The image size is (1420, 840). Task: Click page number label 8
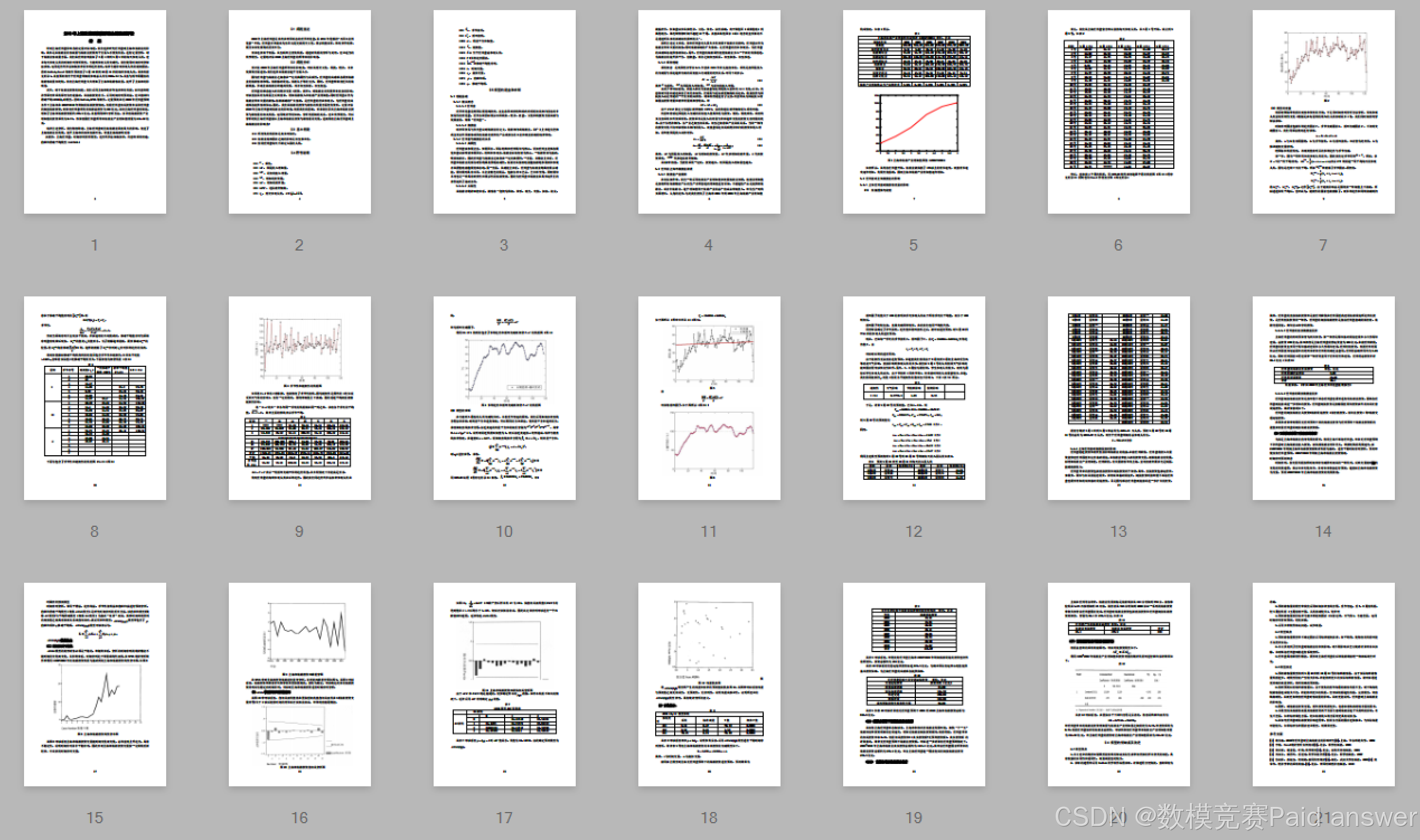tap(95, 531)
